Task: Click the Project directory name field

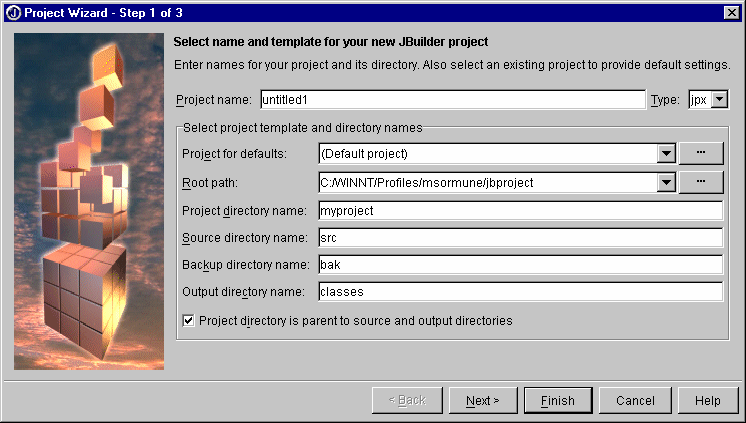Action: point(520,211)
